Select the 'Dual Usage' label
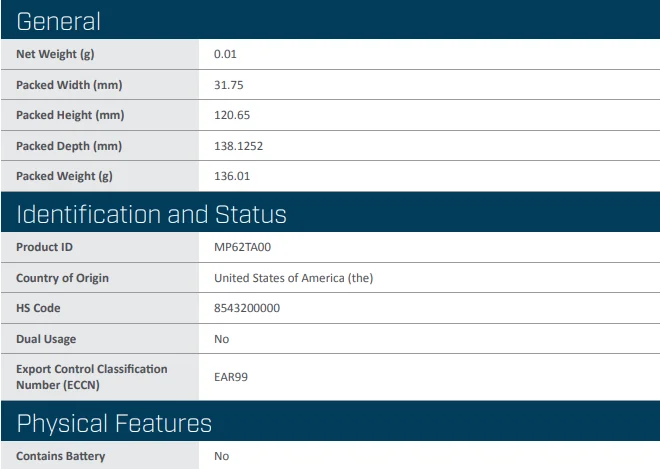This screenshot has height=469, width=660. 46,339
